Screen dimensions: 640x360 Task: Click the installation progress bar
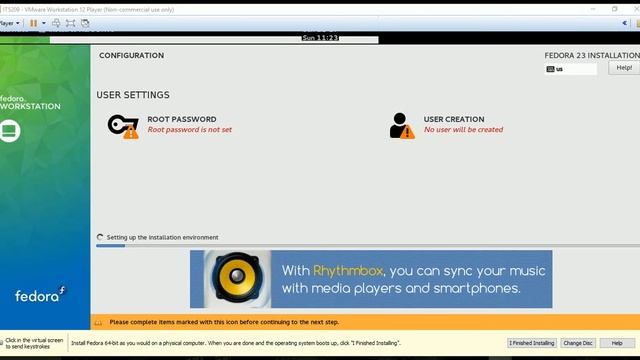point(368,246)
